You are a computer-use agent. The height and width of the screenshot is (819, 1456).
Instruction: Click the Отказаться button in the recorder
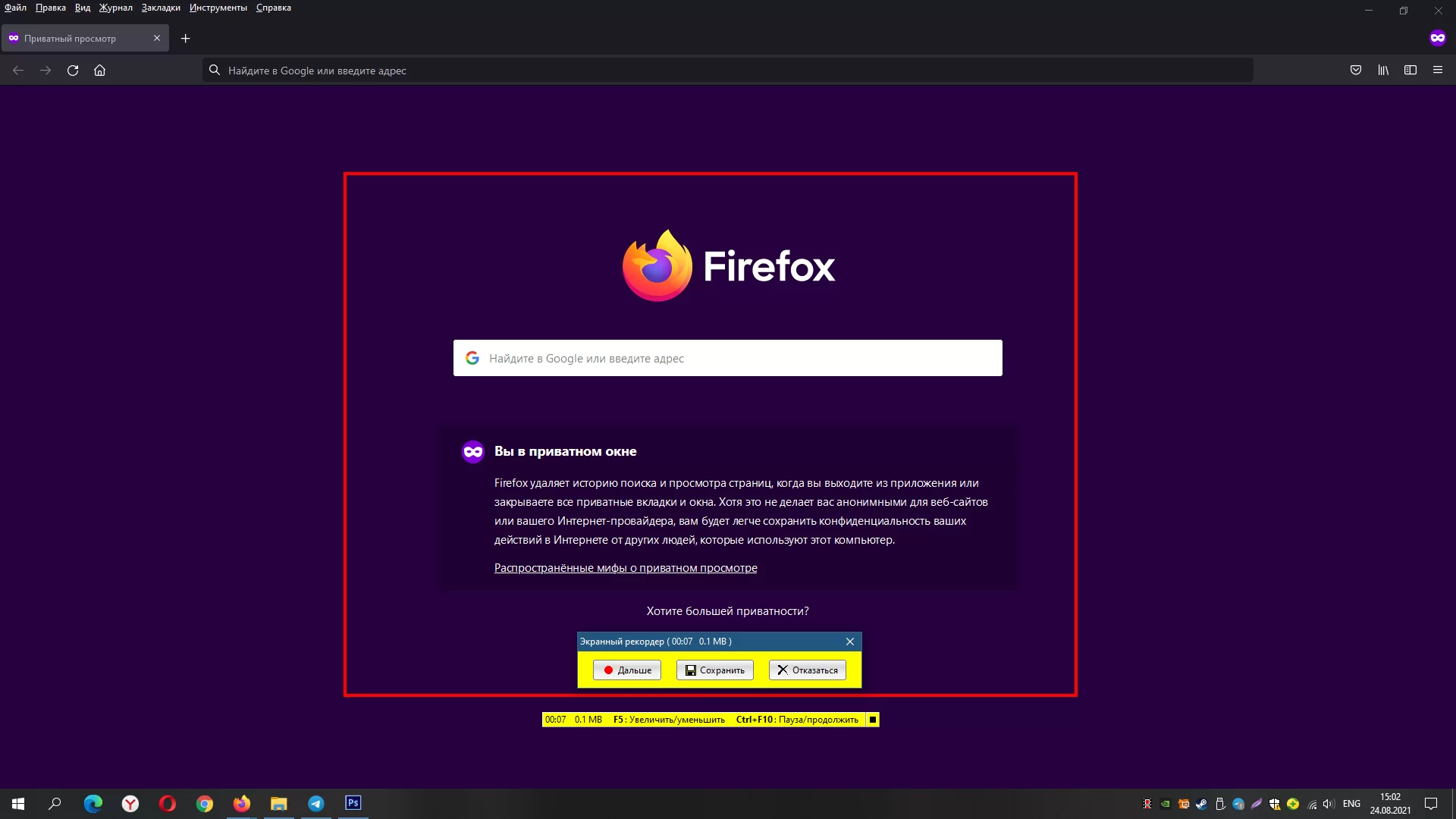(x=808, y=670)
